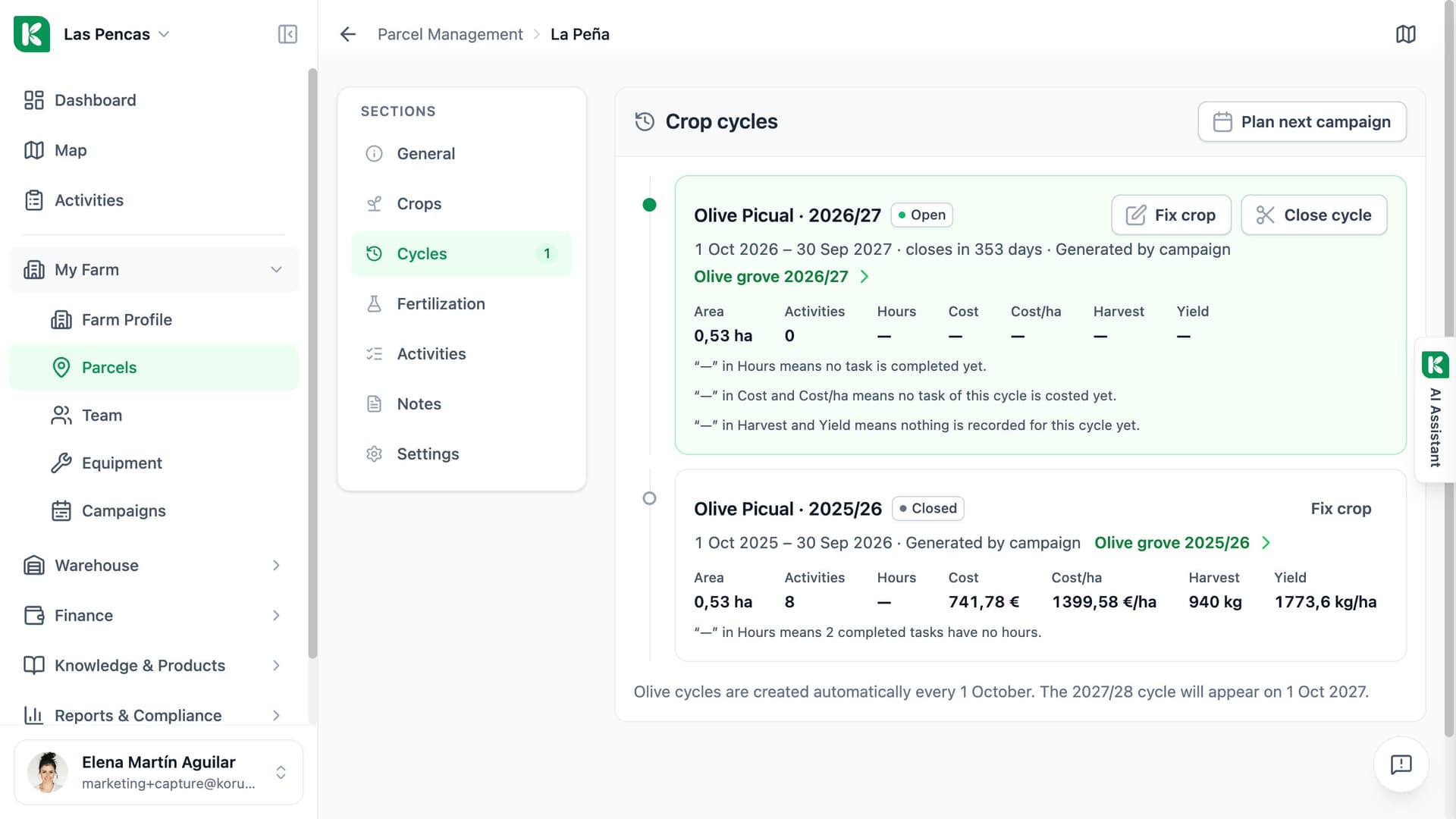Open Dashboard from sidebar
Screen dimensions: 1456x819
pyautogui.click(x=154, y=100)
